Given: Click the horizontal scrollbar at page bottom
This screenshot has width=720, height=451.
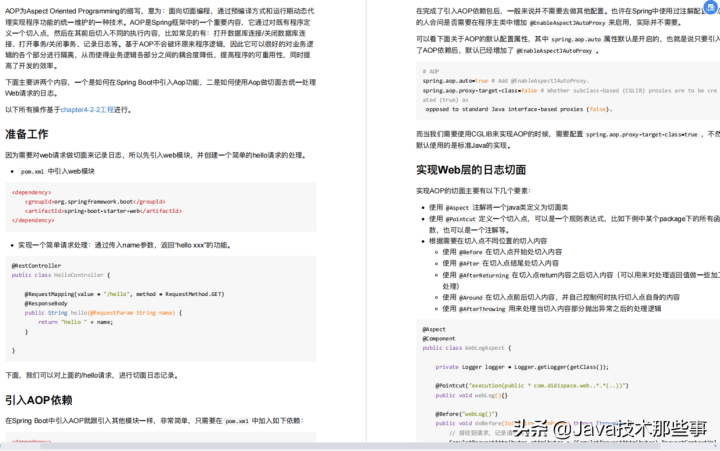Looking at the screenshot, I should pos(349,445).
